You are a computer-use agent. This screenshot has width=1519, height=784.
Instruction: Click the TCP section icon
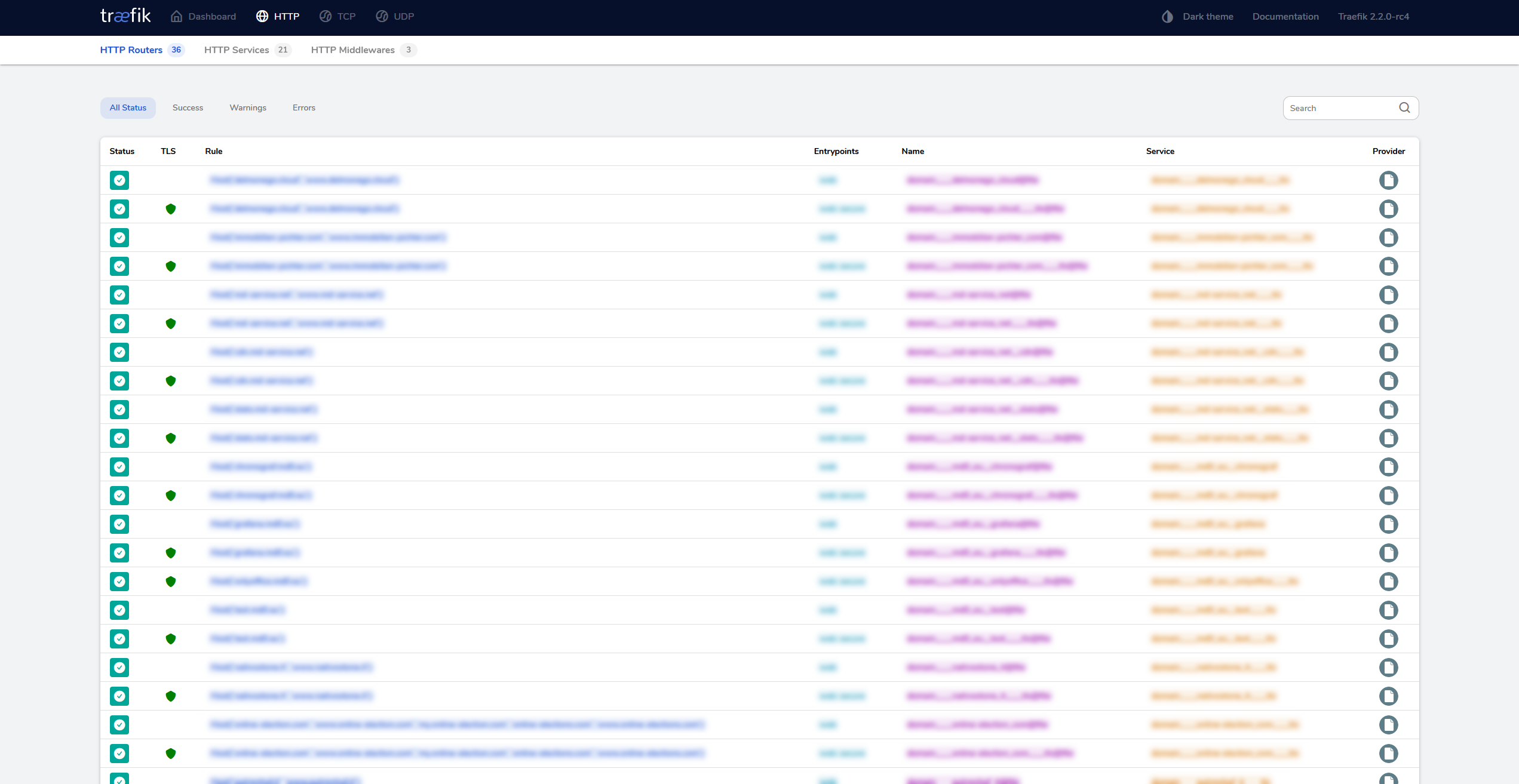[326, 16]
